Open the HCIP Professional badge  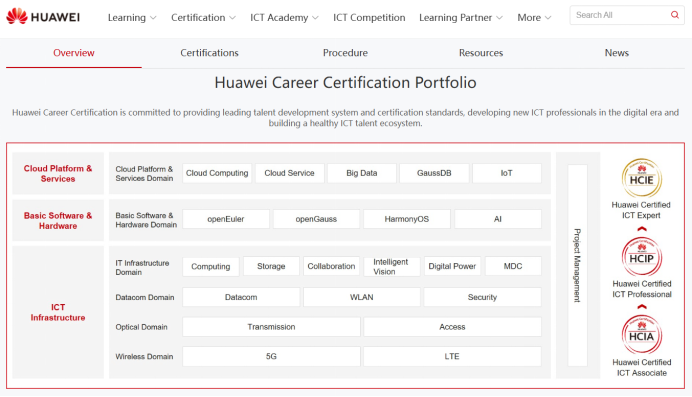click(642, 257)
